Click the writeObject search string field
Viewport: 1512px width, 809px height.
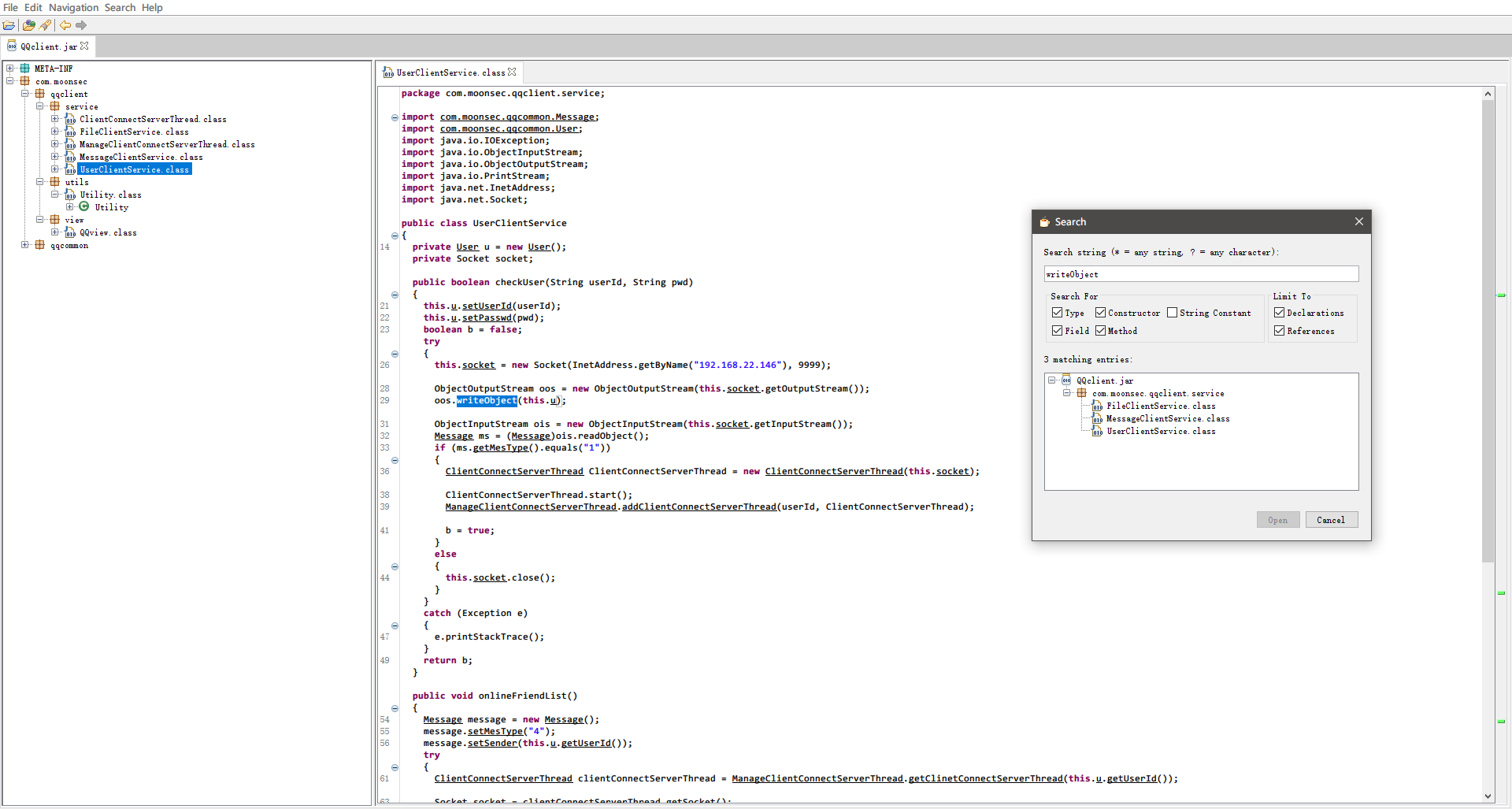[1200, 274]
